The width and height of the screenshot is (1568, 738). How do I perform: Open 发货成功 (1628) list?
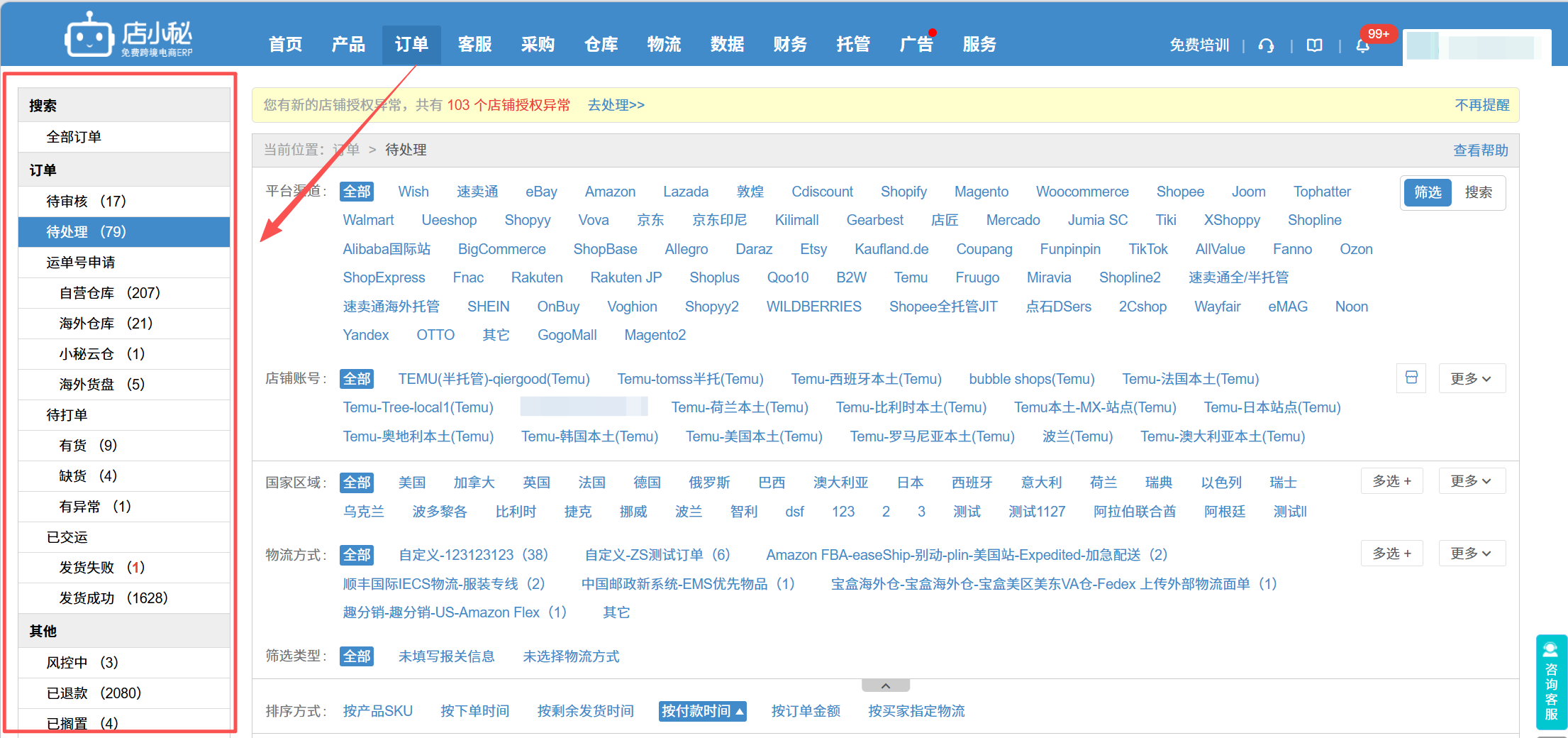click(x=124, y=598)
